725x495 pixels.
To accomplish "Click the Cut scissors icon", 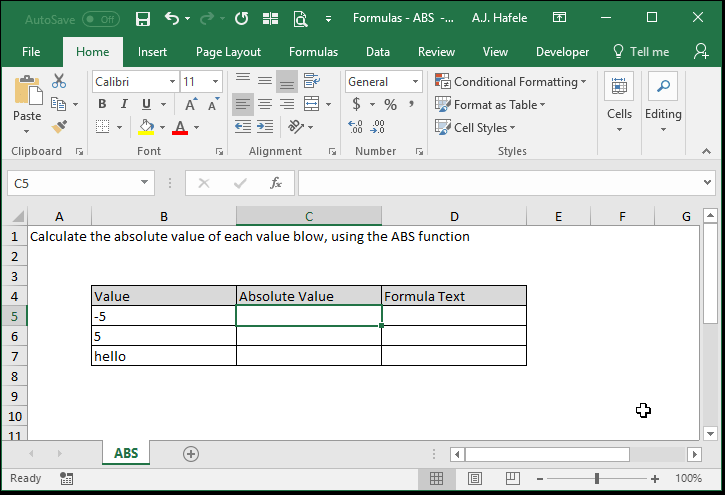I will pos(59,81).
